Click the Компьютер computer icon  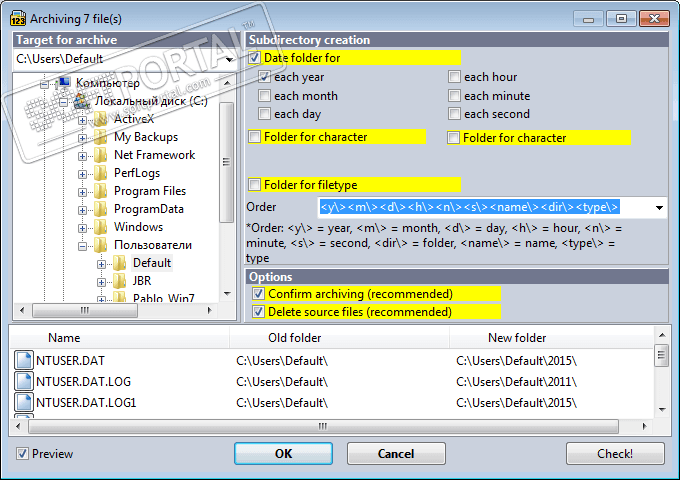[x=63, y=82]
